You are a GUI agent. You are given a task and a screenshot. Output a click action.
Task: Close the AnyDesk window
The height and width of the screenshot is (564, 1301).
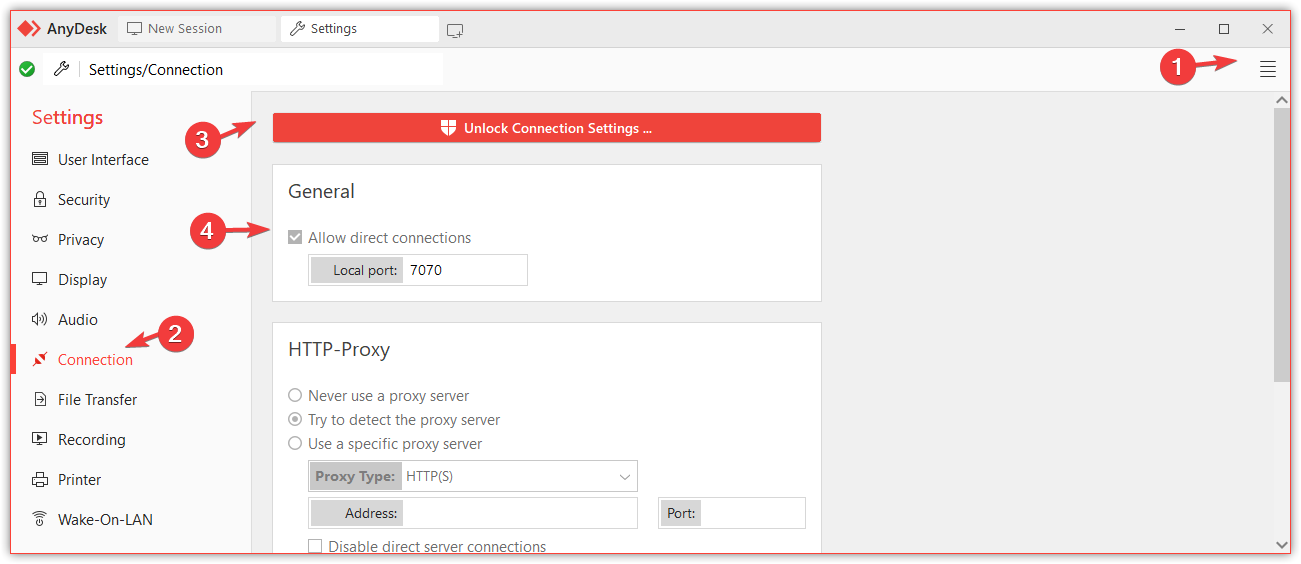point(1267,29)
